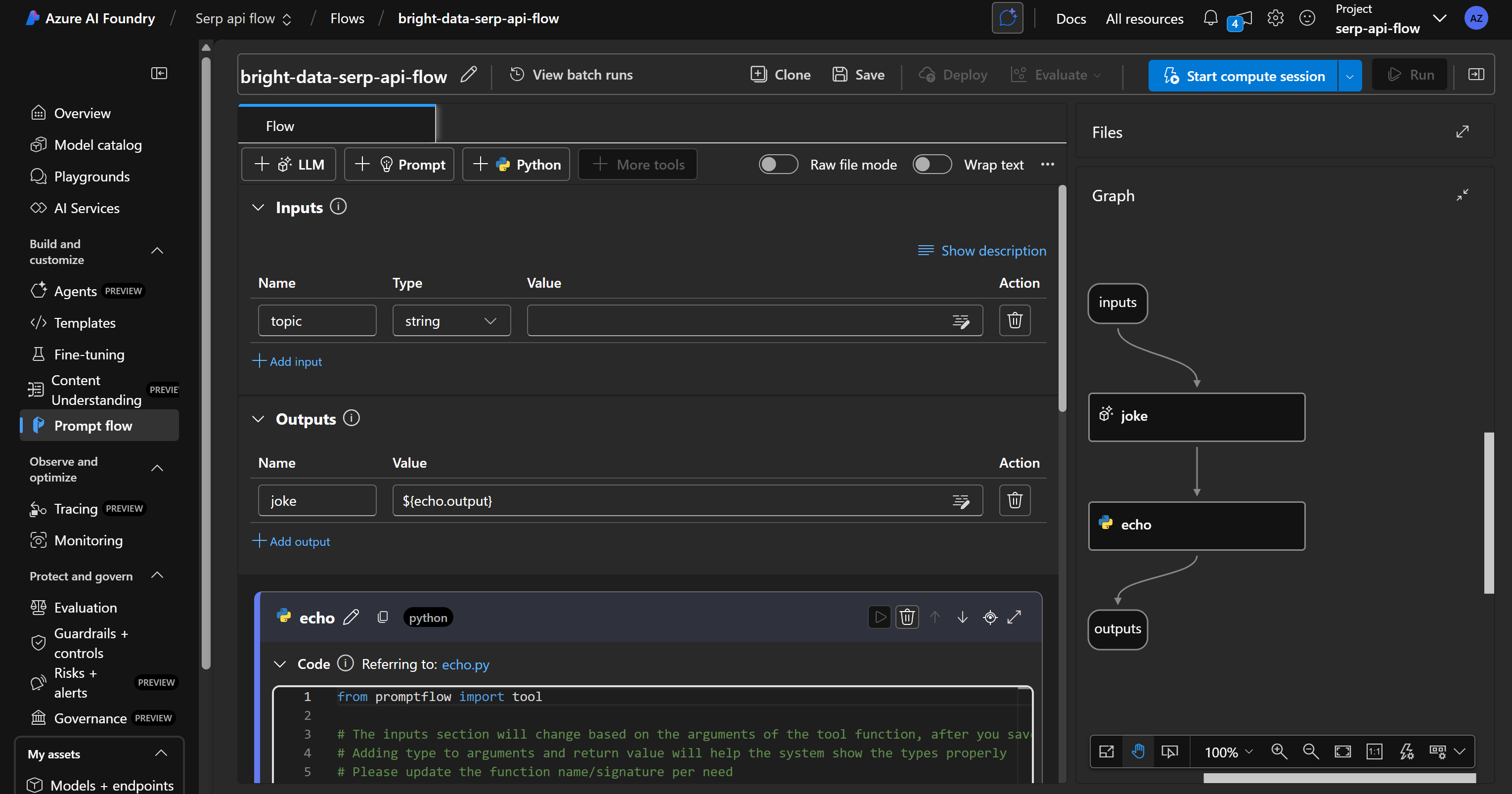This screenshot has width=1512, height=794.
Task: Fit the graph to the screen
Action: coord(1343,751)
